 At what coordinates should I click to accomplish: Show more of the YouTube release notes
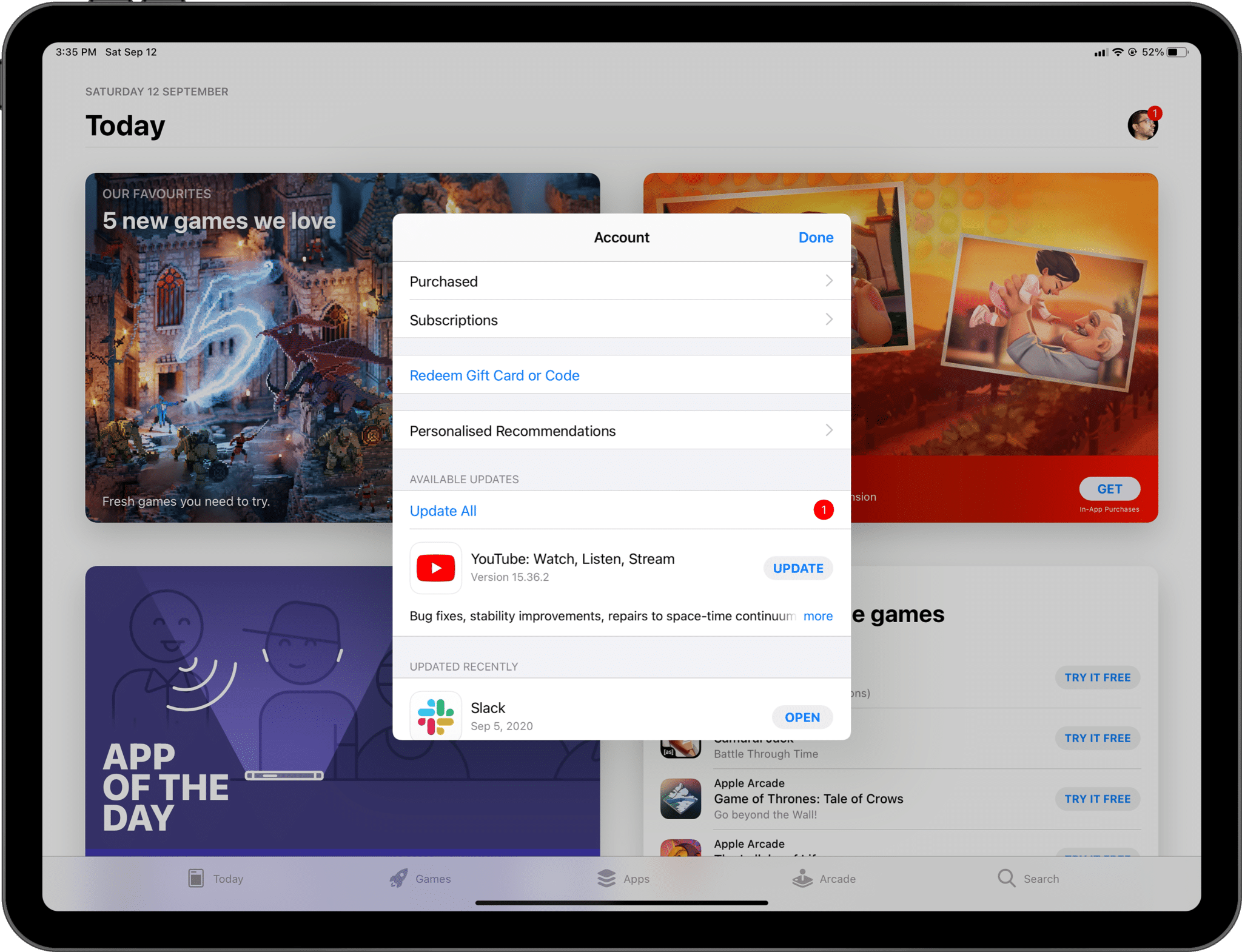pos(817,616)
